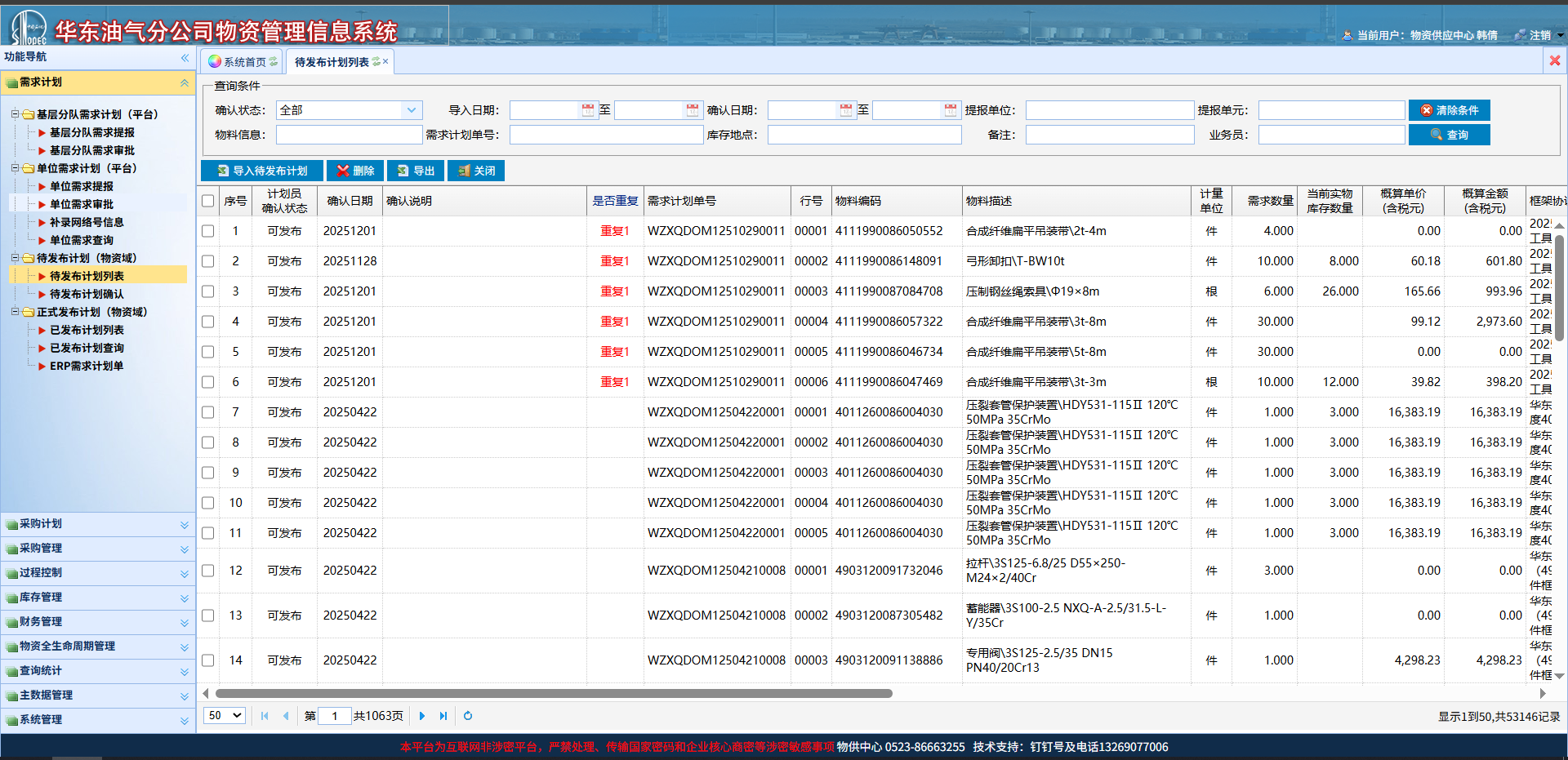Check the checkbox for row 14
This screenshot has height=760, width=1568.
tap(208, 660)
